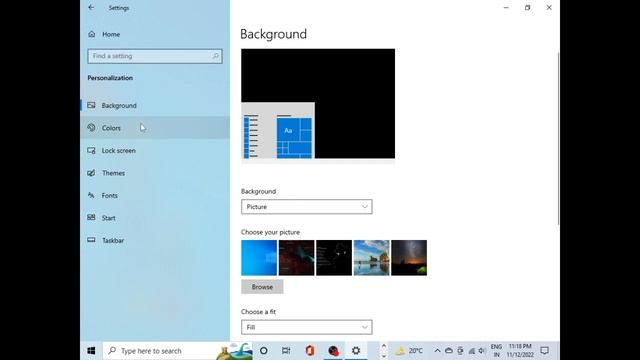The width and height of the screenshot is (640, 360).
Task: Click the doodle image in taskbar search box
Action: tap(235, 351)
